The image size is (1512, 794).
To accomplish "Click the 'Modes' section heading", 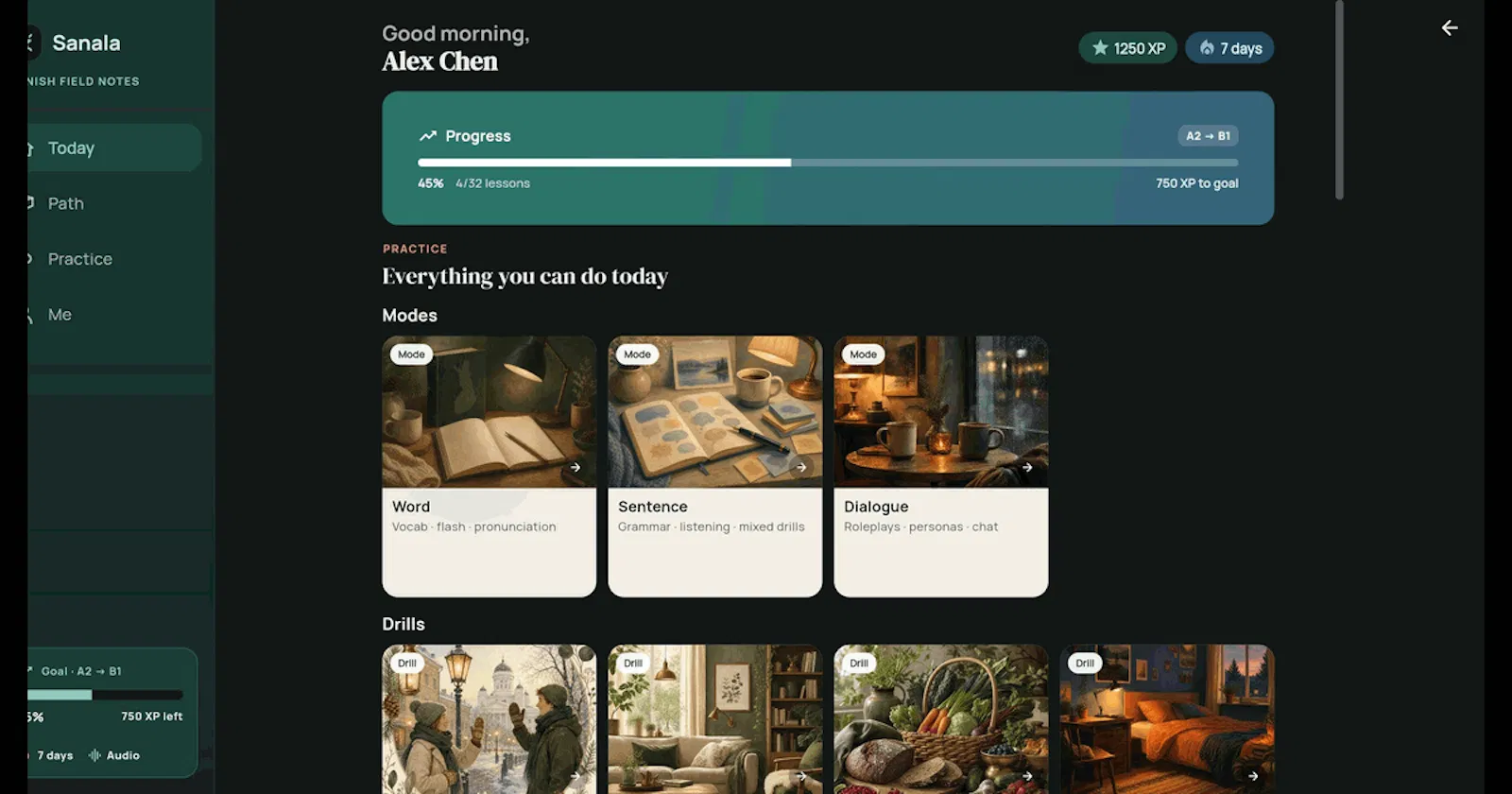I will coord(409,316).
